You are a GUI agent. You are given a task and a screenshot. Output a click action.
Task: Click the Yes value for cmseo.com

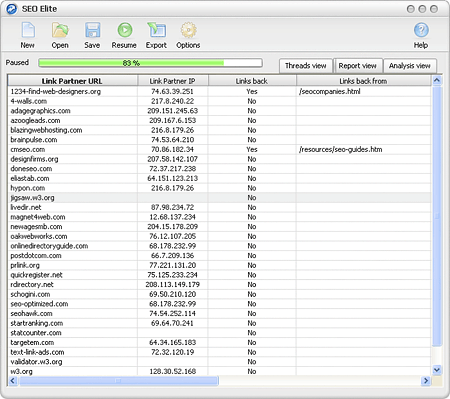[252, 149]
